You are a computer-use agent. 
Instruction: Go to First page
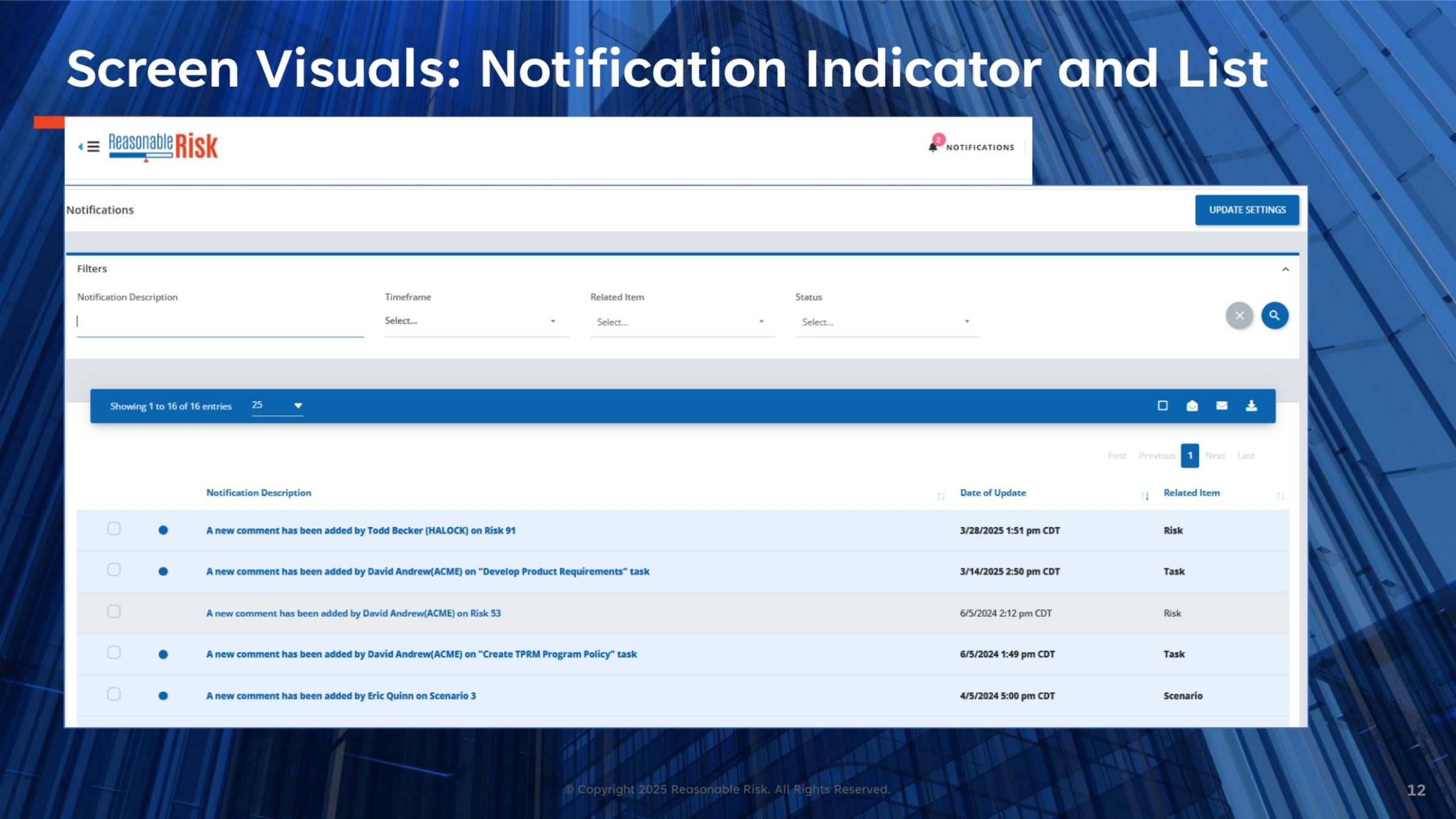(x=1117, y=456)
